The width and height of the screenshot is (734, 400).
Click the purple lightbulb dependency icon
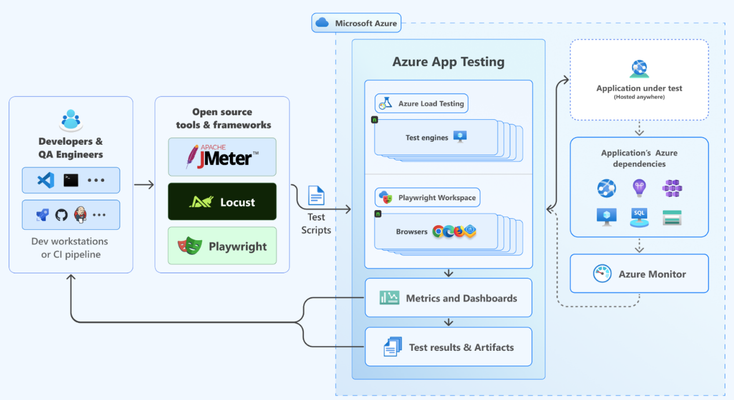click(x=639, y=188)
